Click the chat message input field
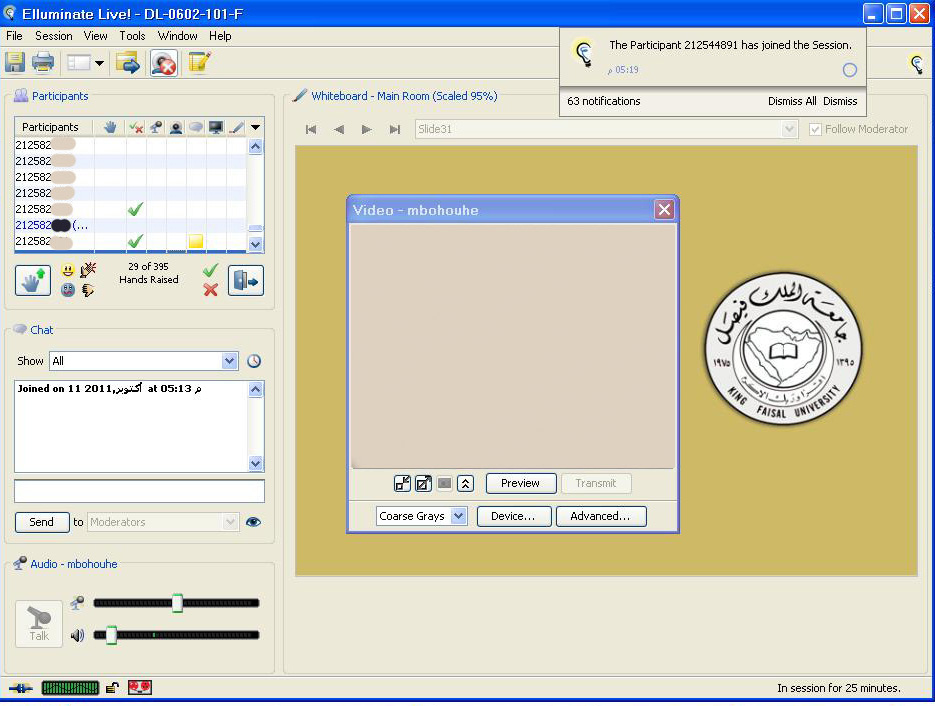The width and height of the screenshot is (935, 706). pos(140,491)
